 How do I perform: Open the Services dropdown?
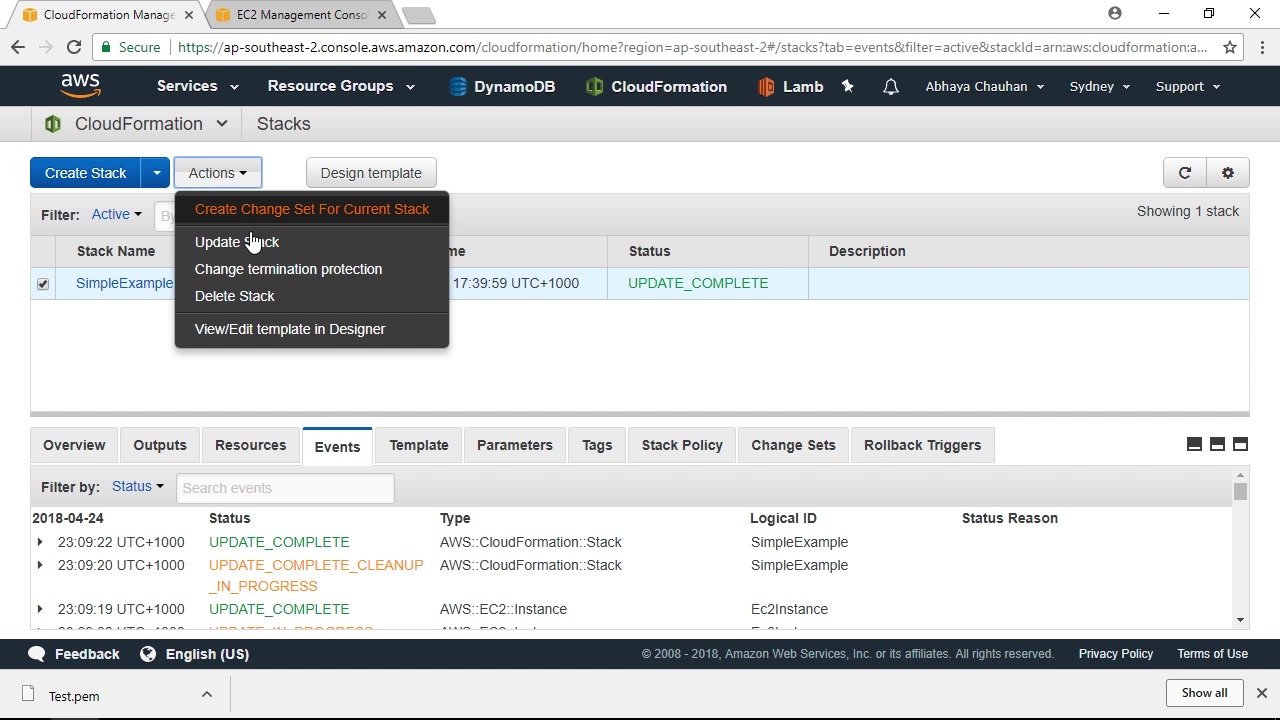[x=197, y=87]
